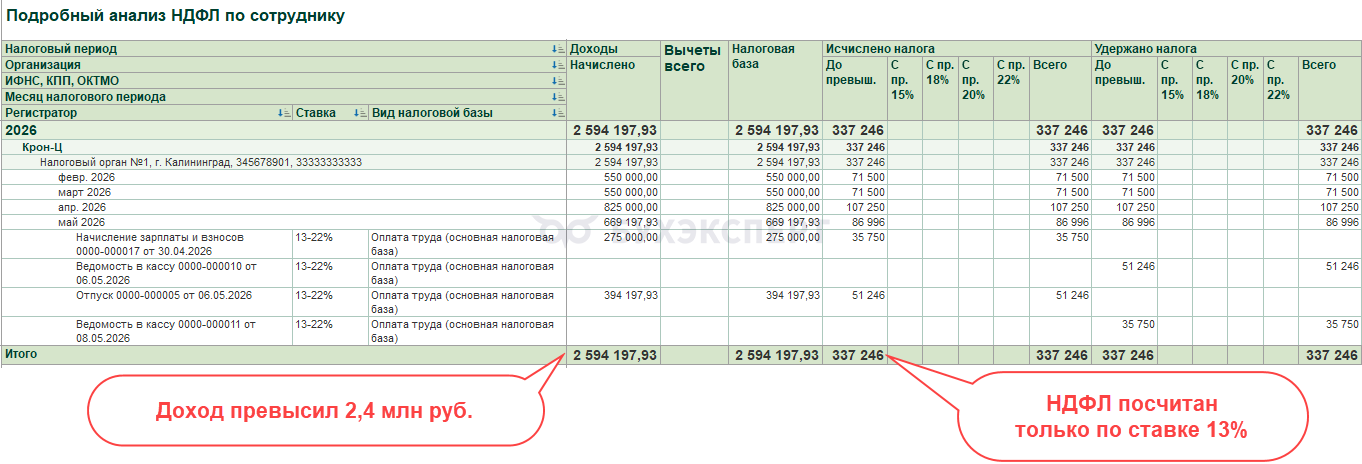The width and height of the screenshot is (1362, 464).
Task: Click the sort icon in the Налоговый период header
Action: pos(558,49)
